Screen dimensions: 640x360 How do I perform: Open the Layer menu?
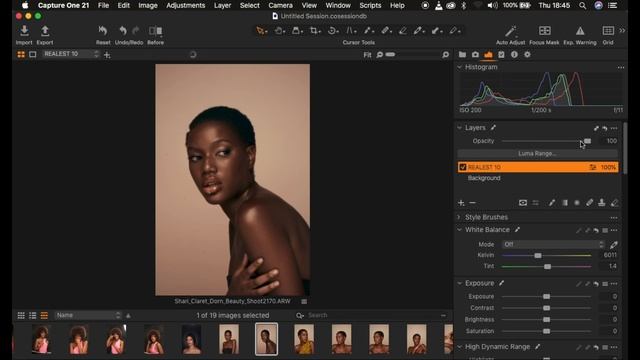click(222, 5)
